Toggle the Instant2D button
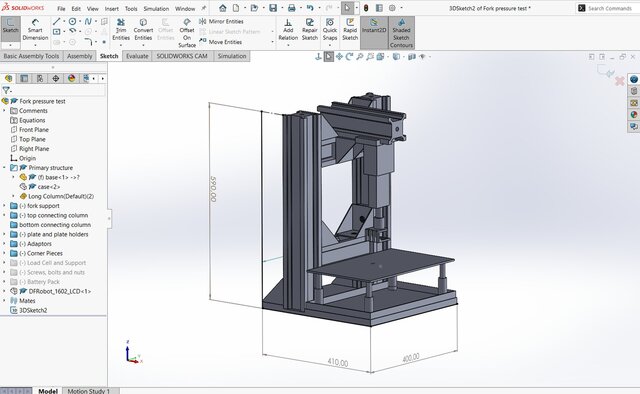This screenshot has width=640, height=394. [x=374, y=33]
